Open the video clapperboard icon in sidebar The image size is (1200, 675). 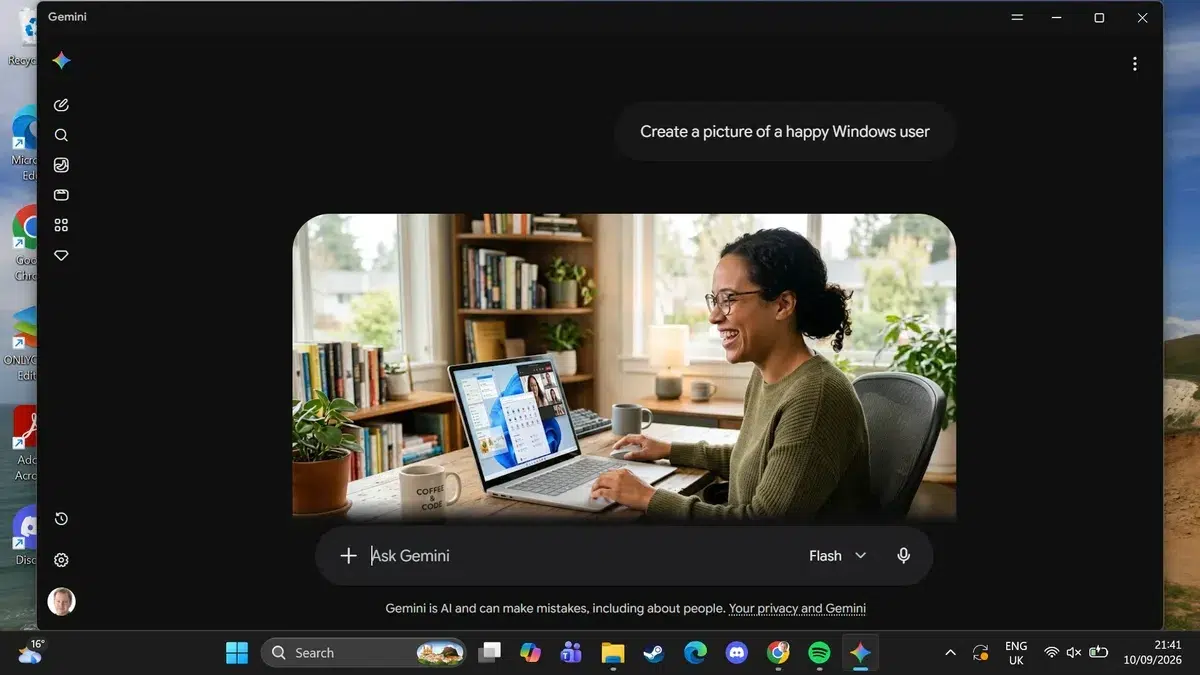(x=61, y=195)
